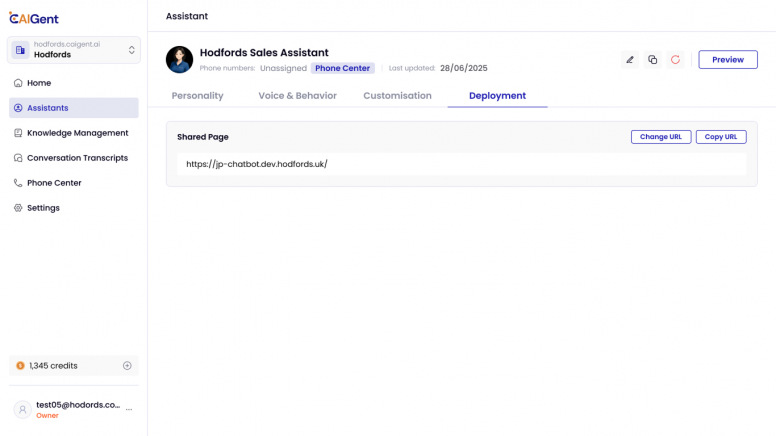Open the account options three-dot menu
776x436 pixels.
pyautogui.click(x=129, y=410)
